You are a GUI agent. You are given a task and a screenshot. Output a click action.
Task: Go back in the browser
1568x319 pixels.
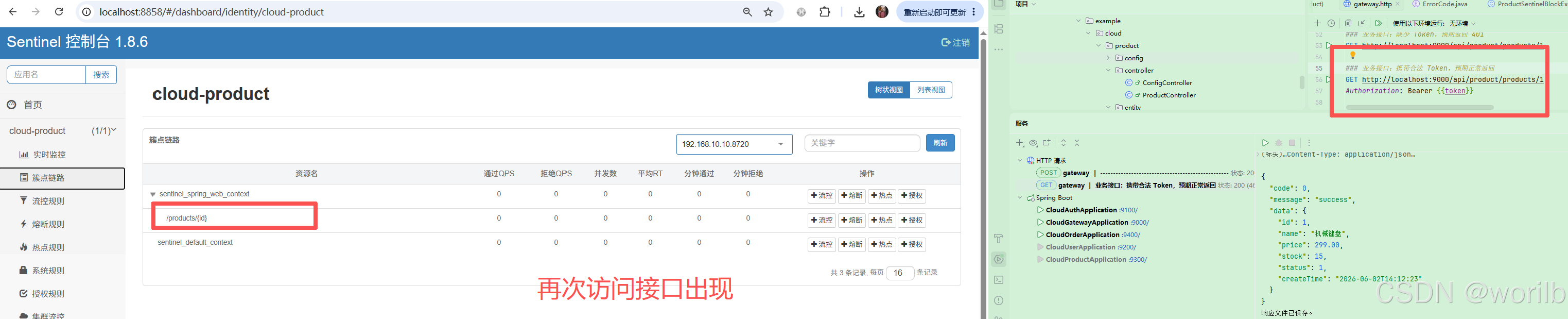pos(13,11)
